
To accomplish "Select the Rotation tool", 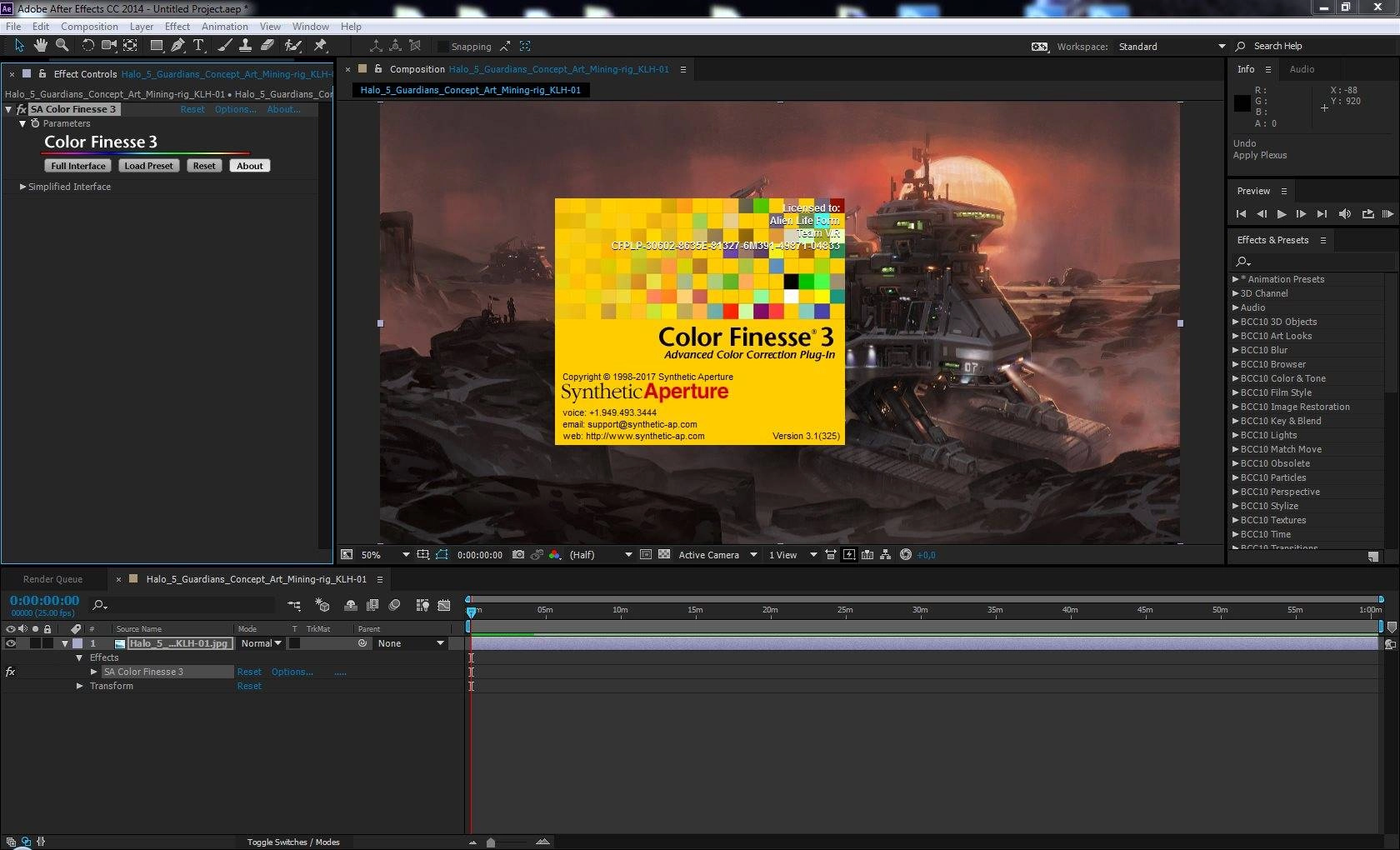I will (87, 46).
